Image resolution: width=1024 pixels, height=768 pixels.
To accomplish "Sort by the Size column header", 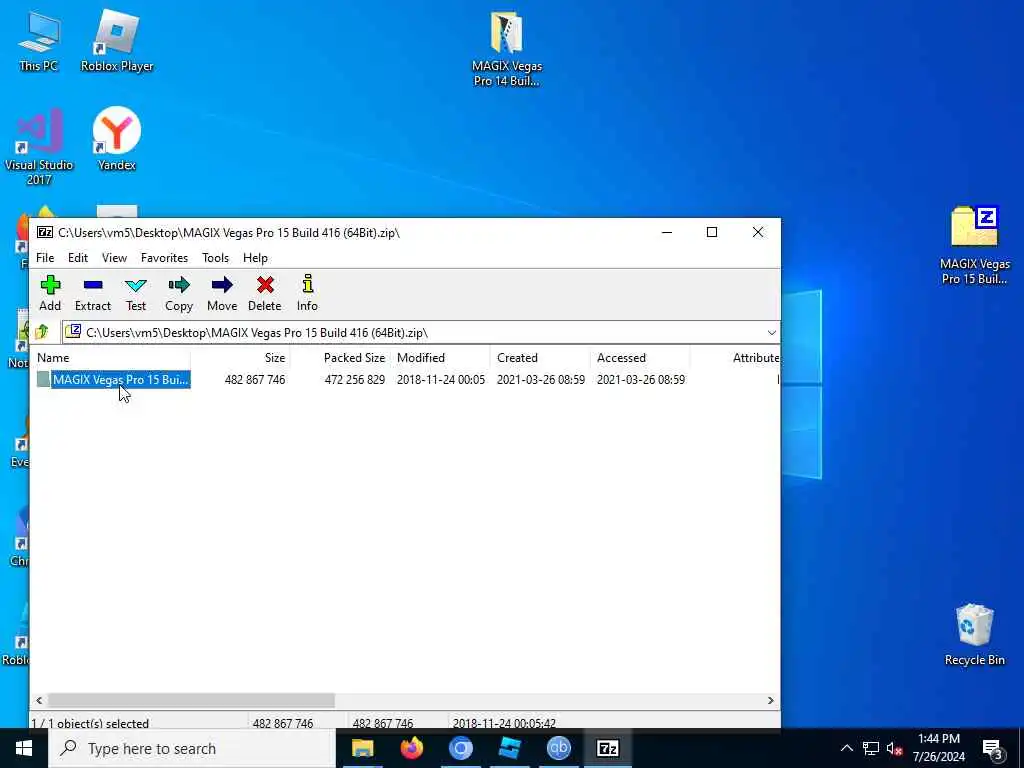I will [x=240, y=358].
